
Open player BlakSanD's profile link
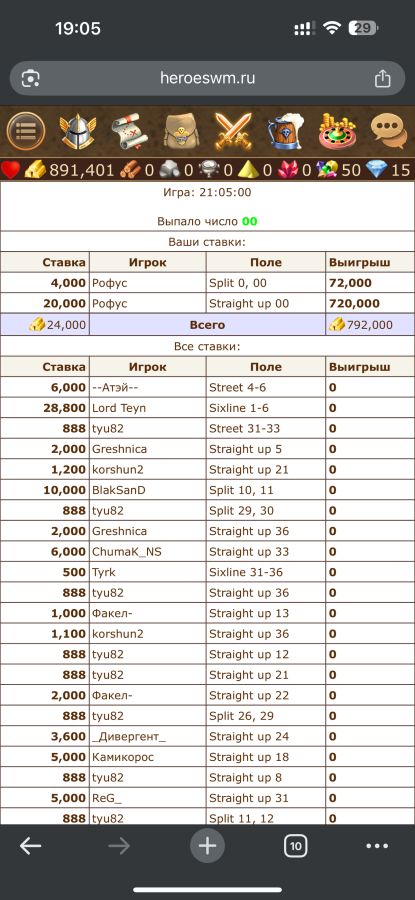click(119, 490)
